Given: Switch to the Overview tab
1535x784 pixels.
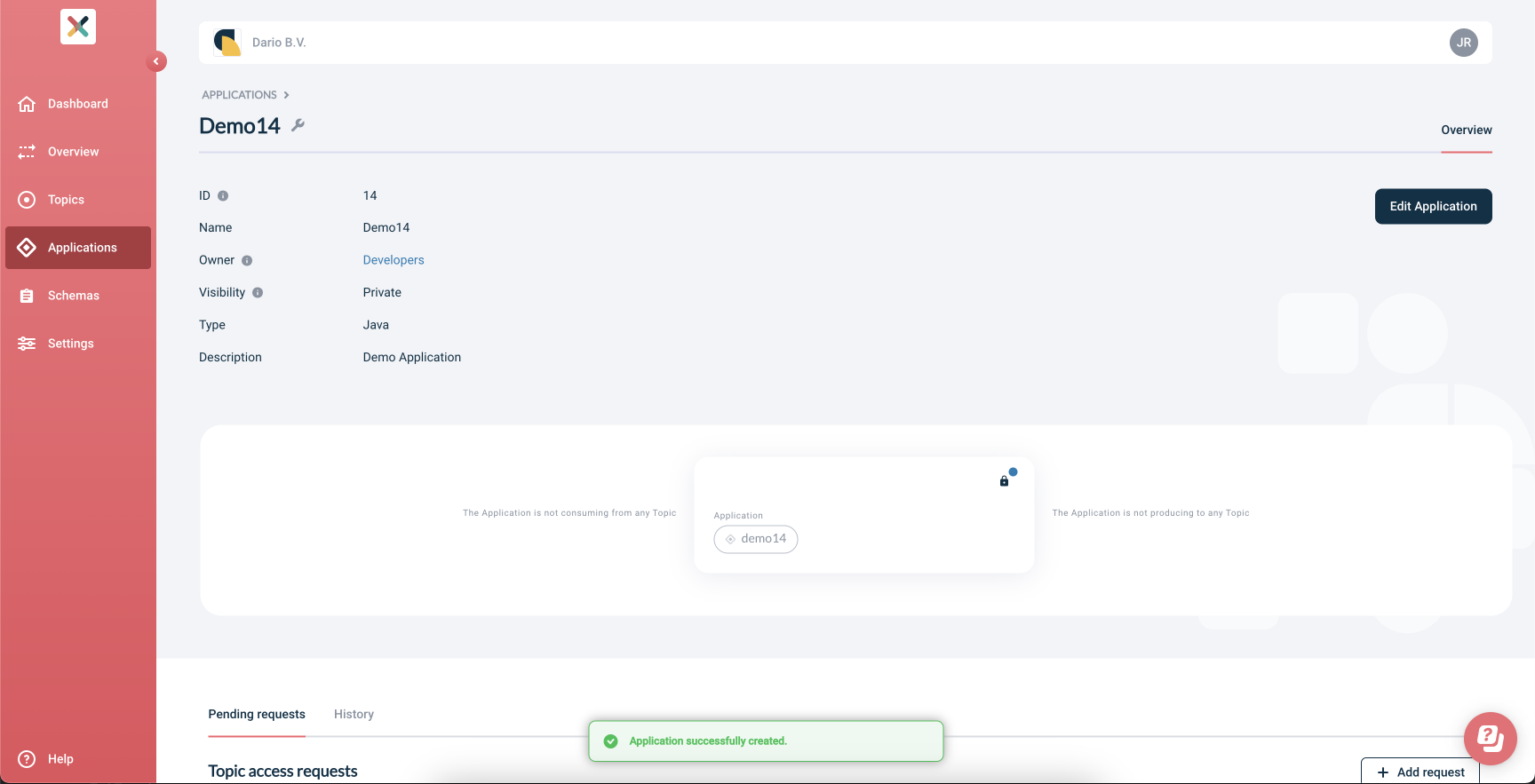Looking at the screenshot, I should point(1467,130).
